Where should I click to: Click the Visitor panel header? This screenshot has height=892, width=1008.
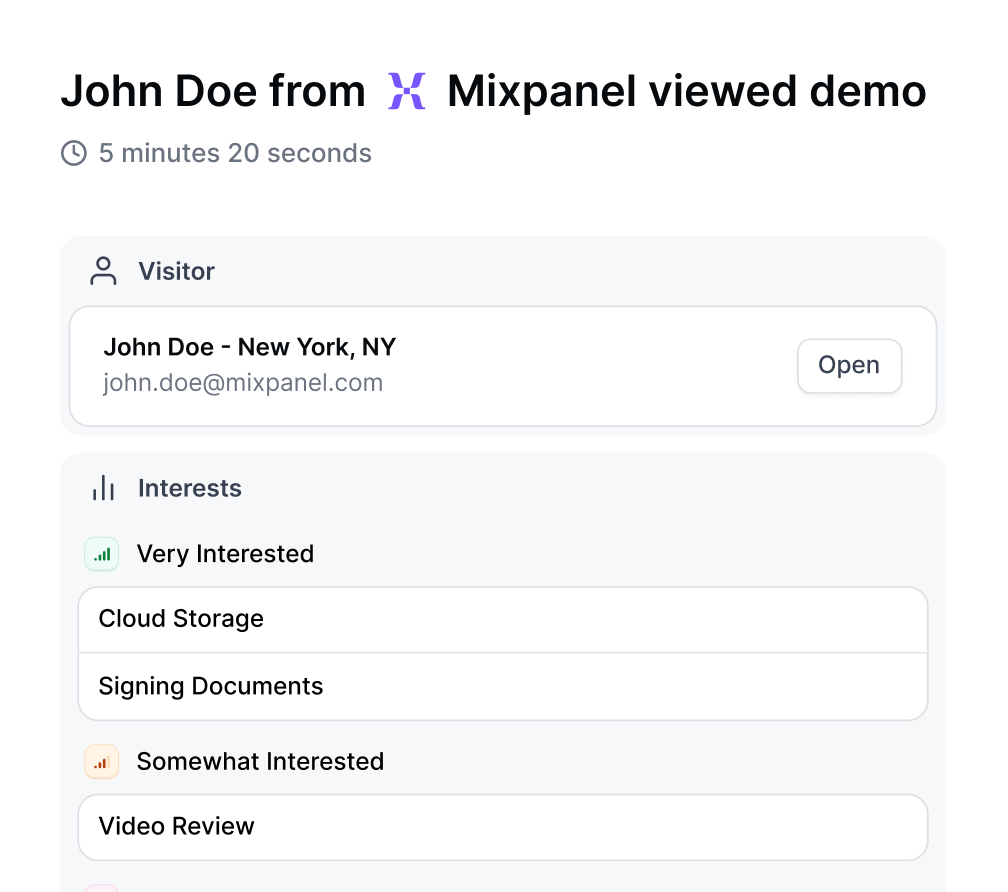[176, 271]
